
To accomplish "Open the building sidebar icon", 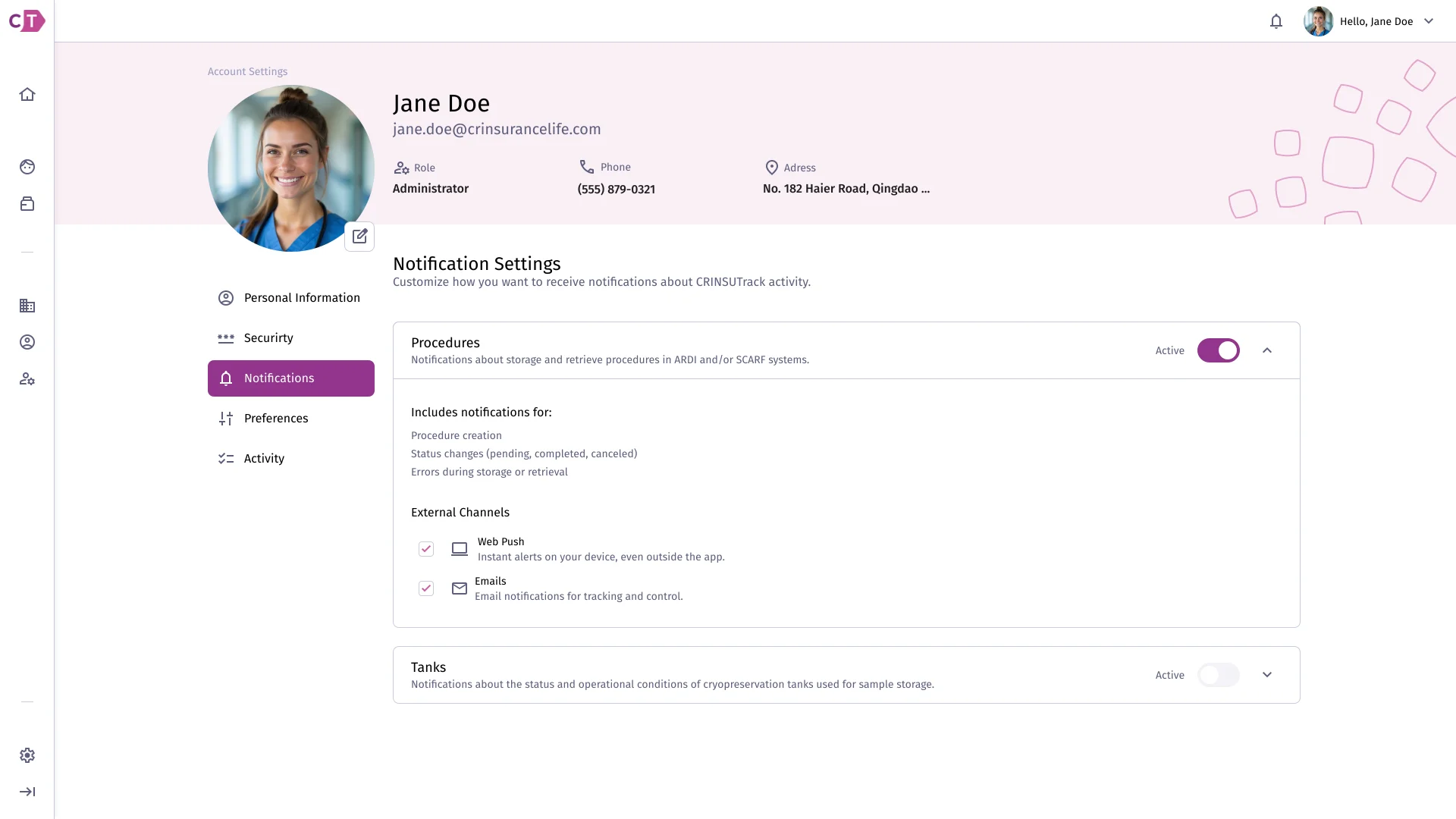I will coord(27,306).
